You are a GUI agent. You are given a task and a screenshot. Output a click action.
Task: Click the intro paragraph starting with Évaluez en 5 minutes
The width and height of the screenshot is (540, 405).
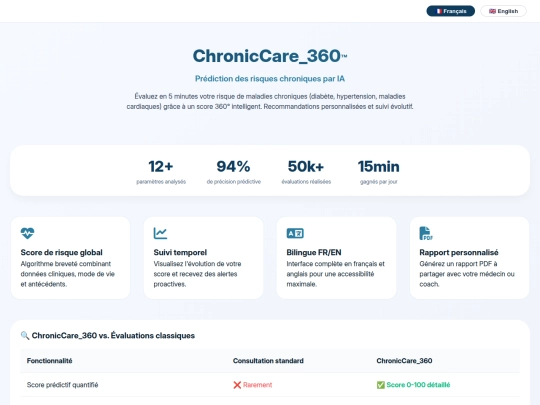click(270, 101)
